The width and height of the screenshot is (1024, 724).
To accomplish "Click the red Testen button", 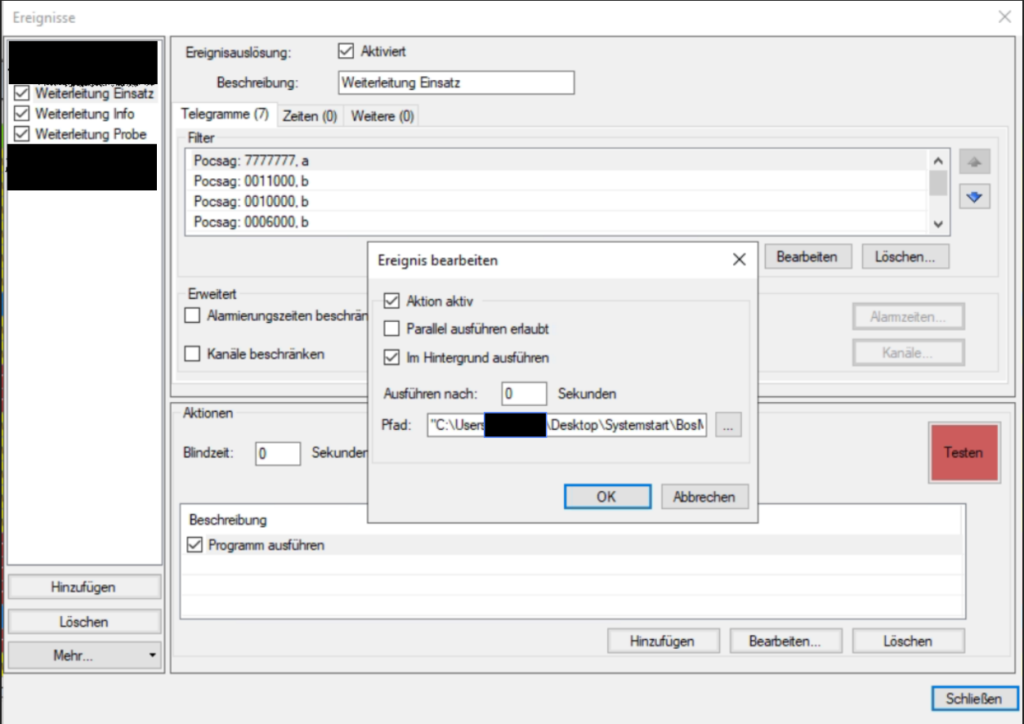I will (963, 453).
